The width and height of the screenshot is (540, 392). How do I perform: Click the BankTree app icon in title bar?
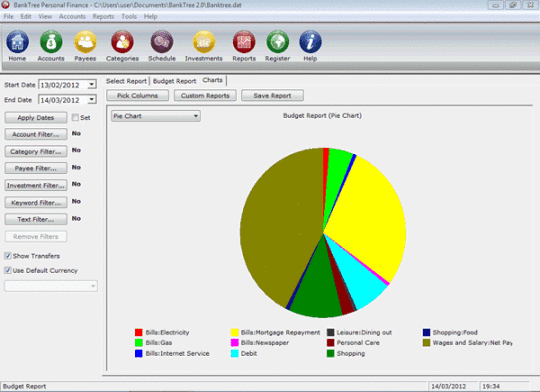click(6, 5)
